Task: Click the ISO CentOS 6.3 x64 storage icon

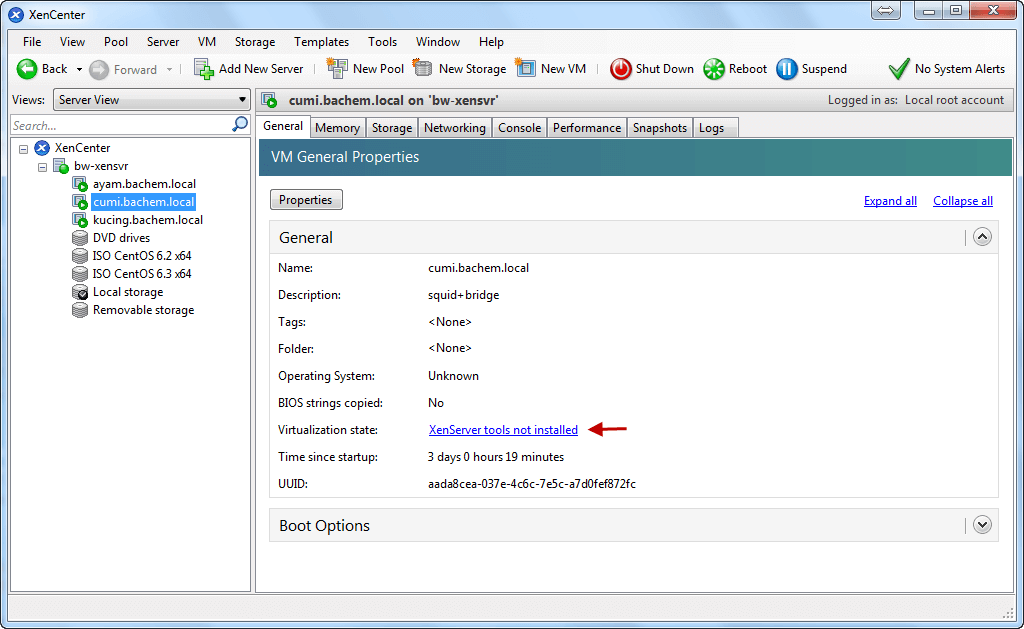Action: 80,274
